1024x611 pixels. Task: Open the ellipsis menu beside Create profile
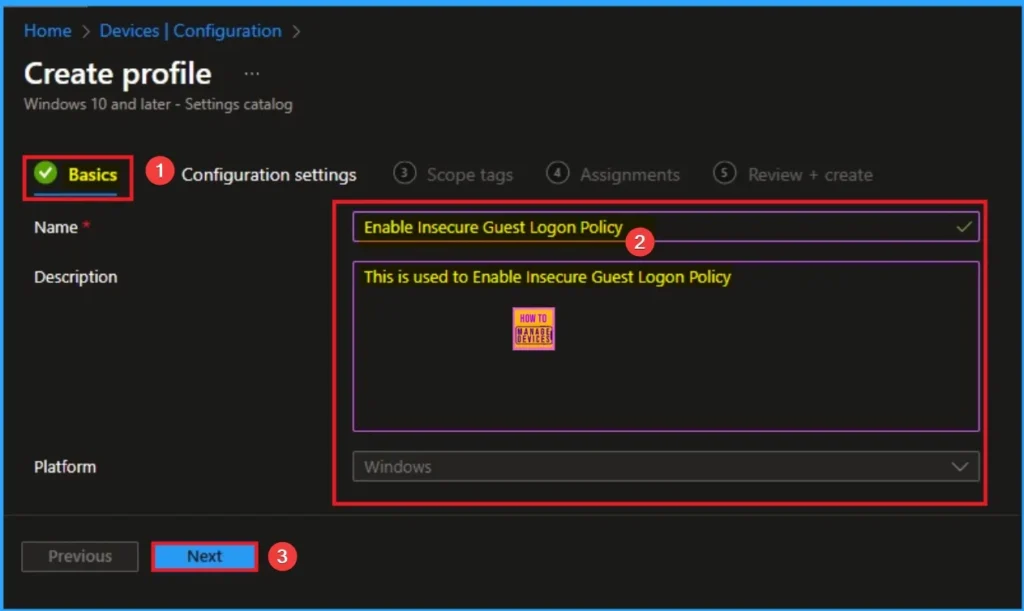click(x=252, y=74)
